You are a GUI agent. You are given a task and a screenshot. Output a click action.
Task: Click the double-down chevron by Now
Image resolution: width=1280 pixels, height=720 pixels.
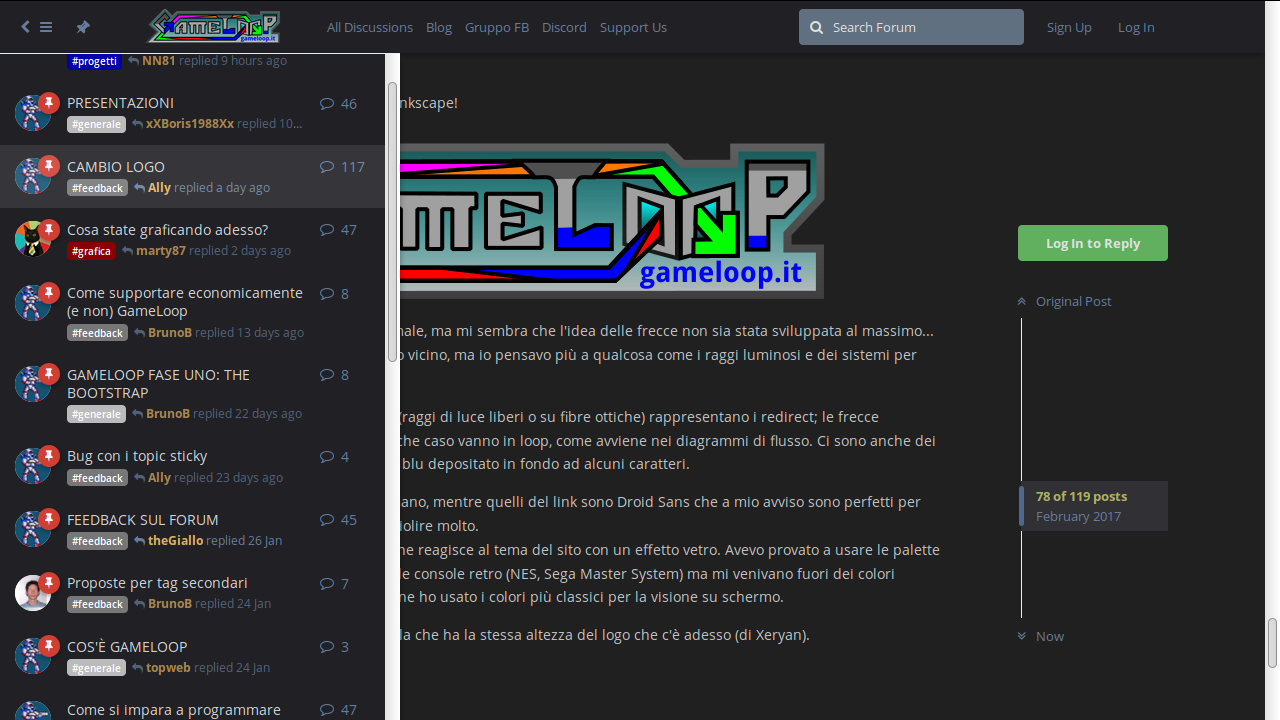tap(1022, 636)
